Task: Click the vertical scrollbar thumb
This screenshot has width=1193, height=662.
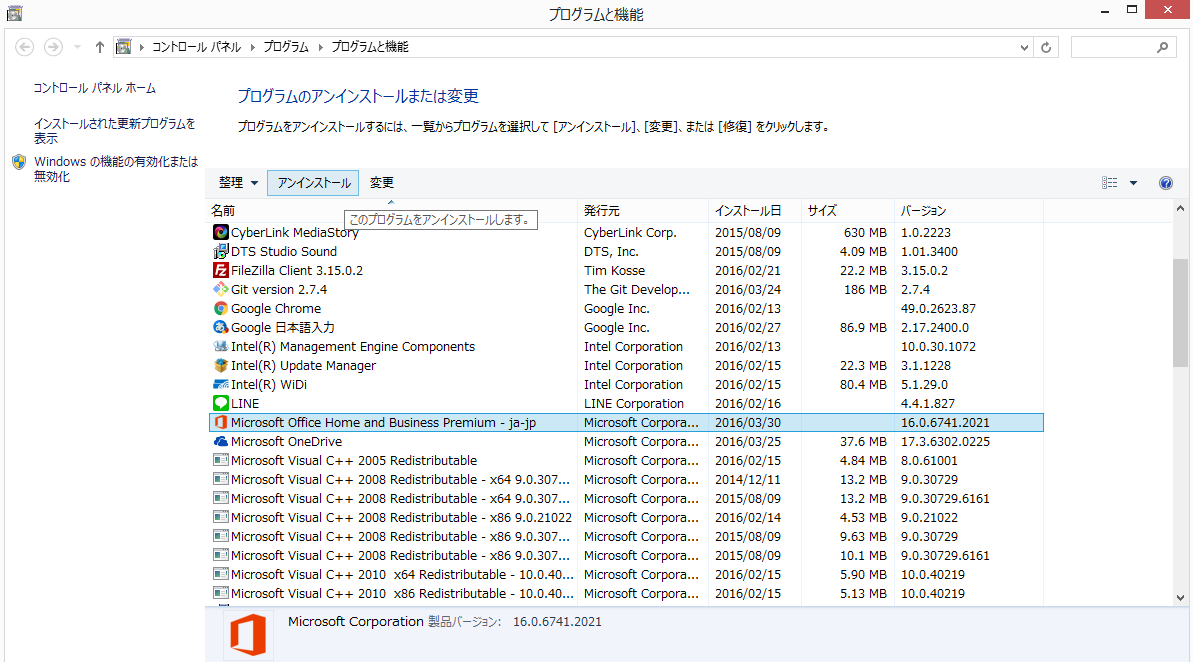Action: click(1180, 313)
